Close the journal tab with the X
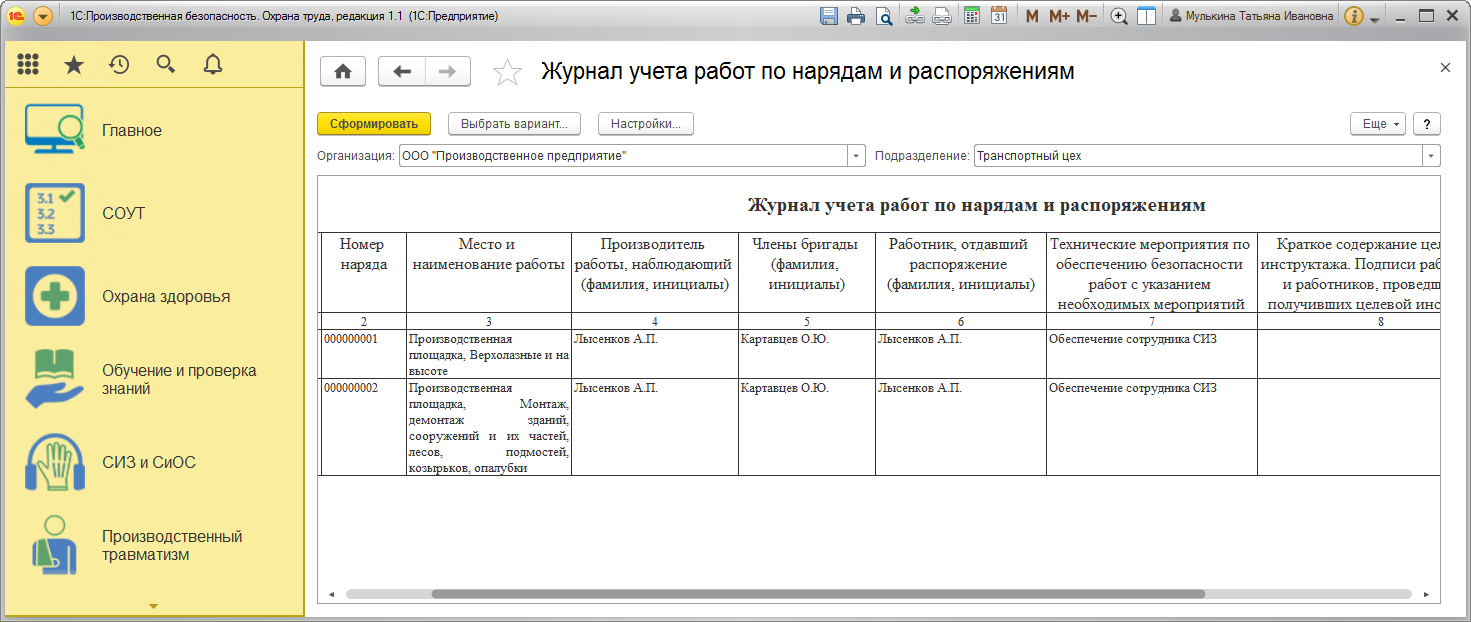 coord(1445,67)
